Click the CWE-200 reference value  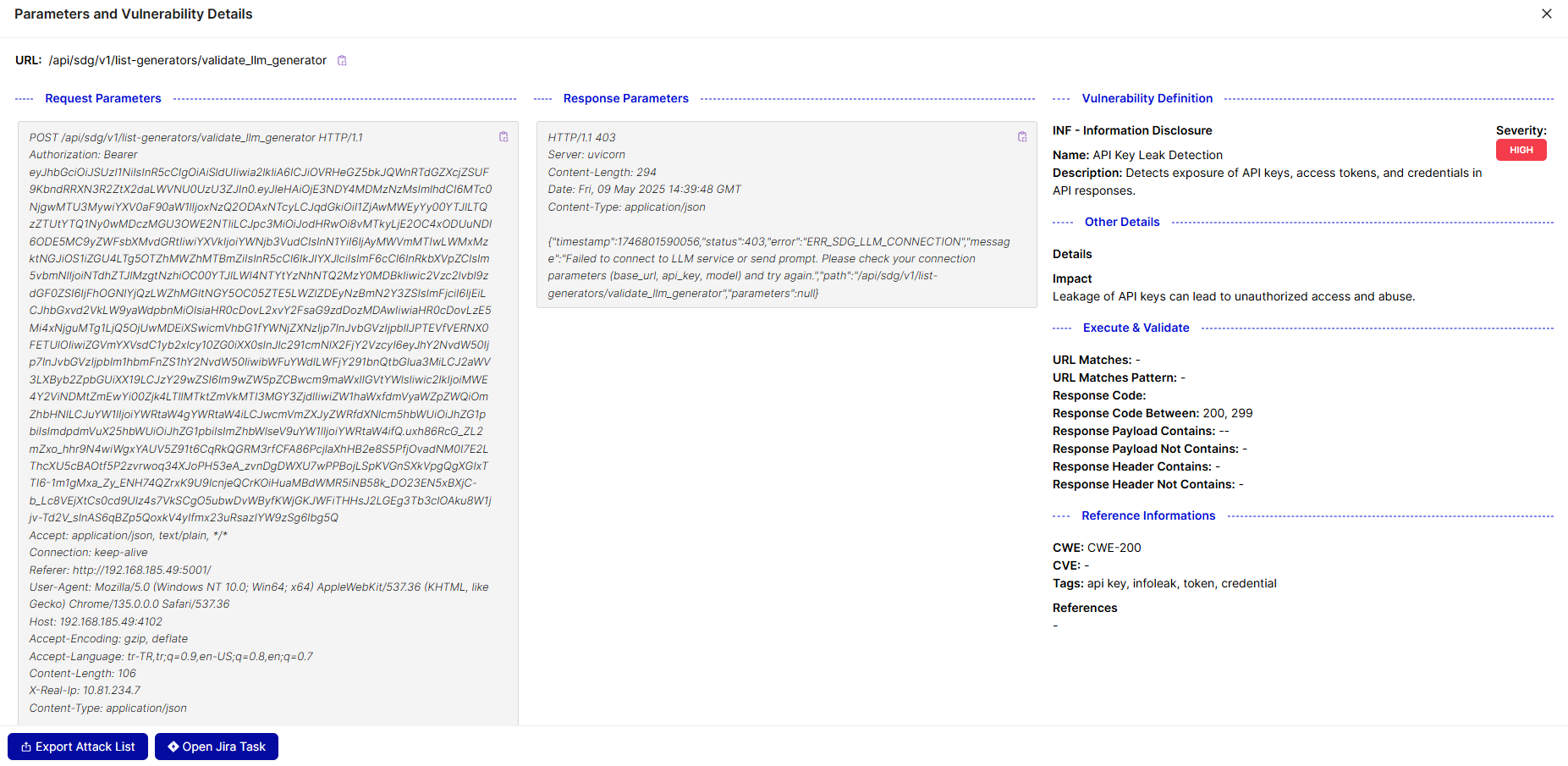click(x=1114, y=548)
